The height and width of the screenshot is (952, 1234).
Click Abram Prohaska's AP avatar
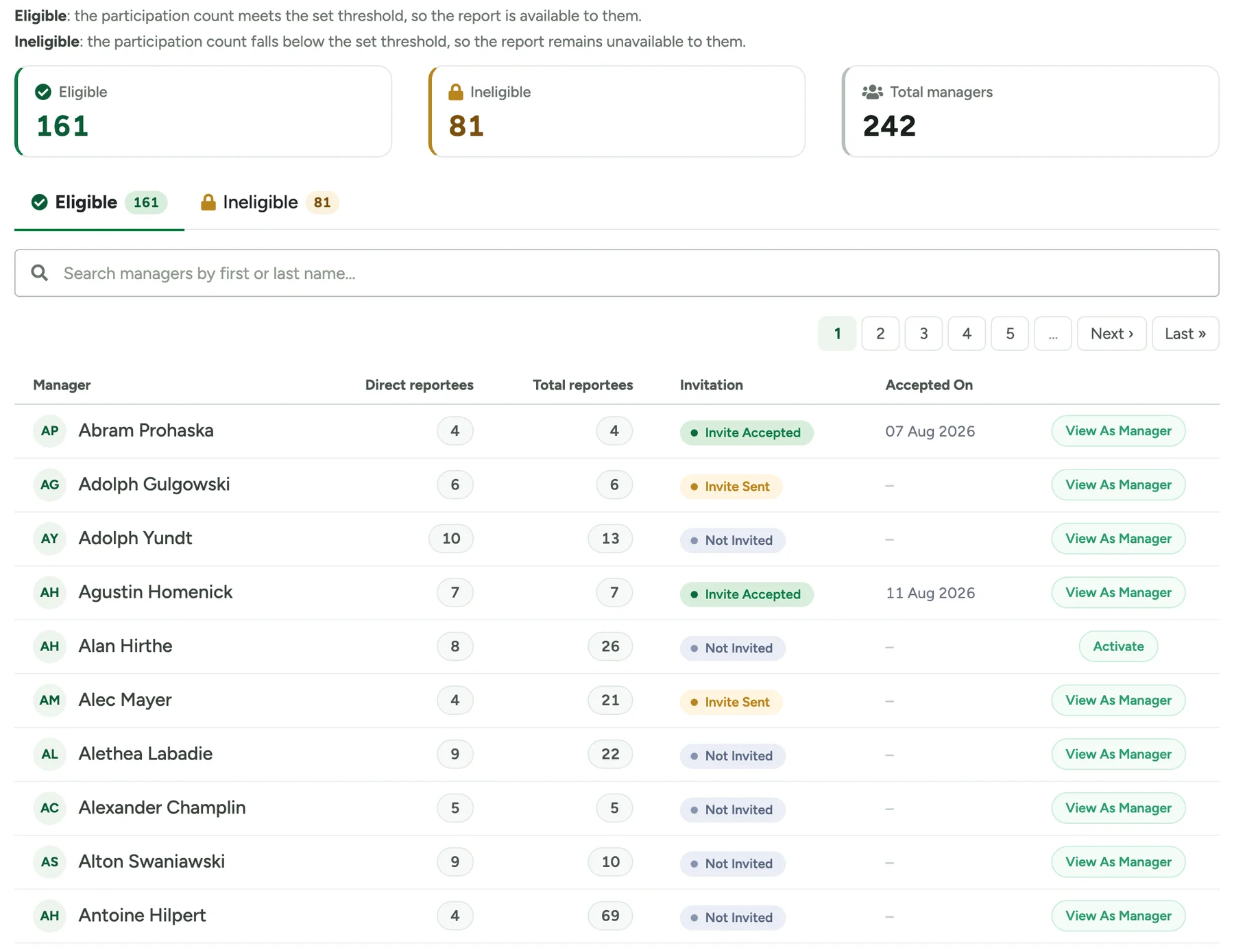(49, 431)
